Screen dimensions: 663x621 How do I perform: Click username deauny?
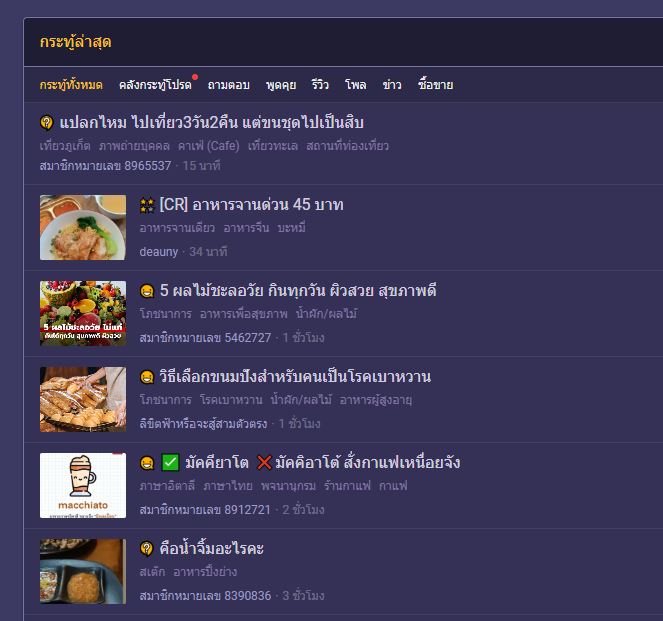pos(159,252)
